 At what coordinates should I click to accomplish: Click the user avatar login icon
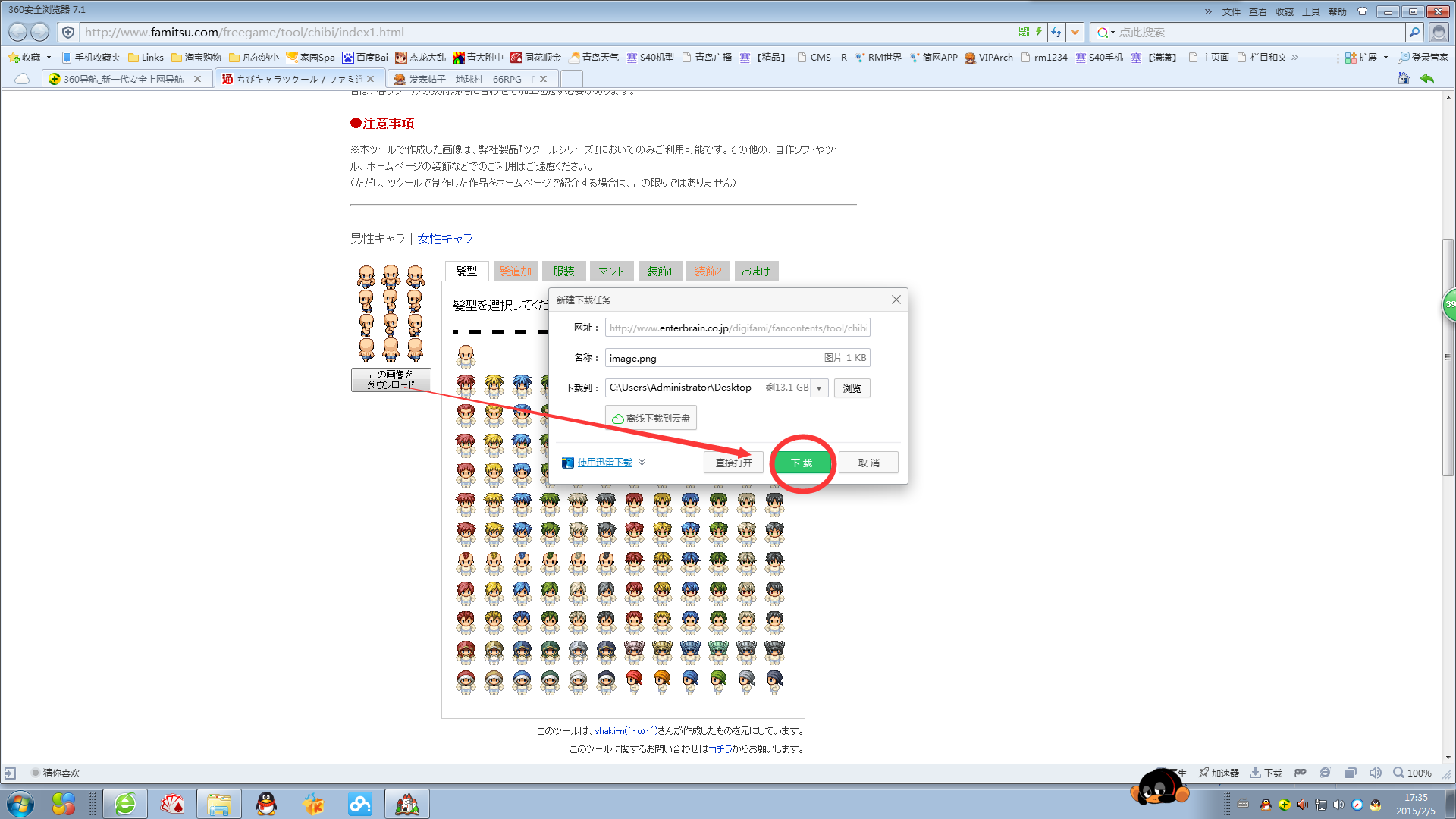click(1439, 32)
